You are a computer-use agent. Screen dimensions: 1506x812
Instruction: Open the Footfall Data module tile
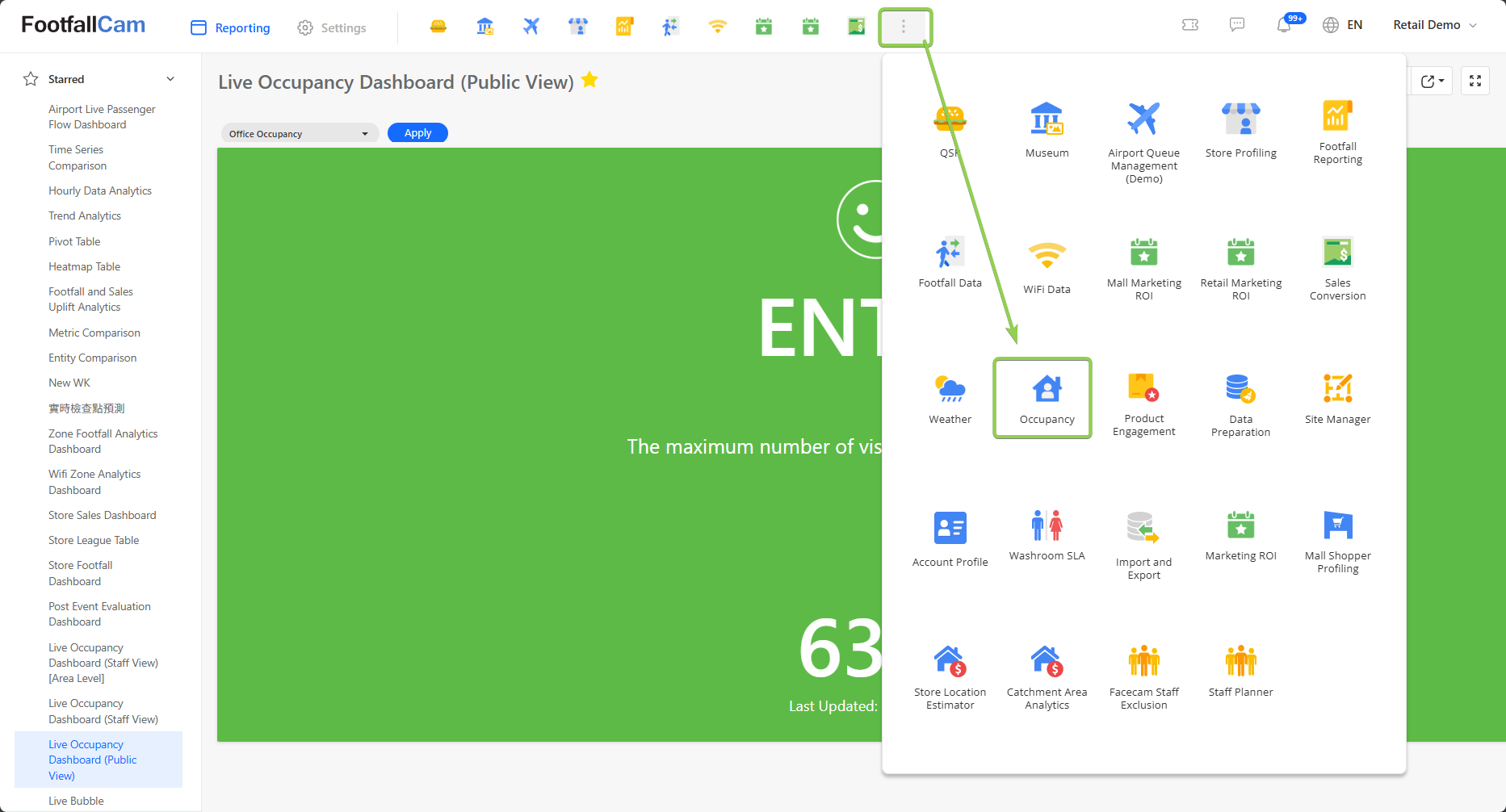click(x=950, y=262)
